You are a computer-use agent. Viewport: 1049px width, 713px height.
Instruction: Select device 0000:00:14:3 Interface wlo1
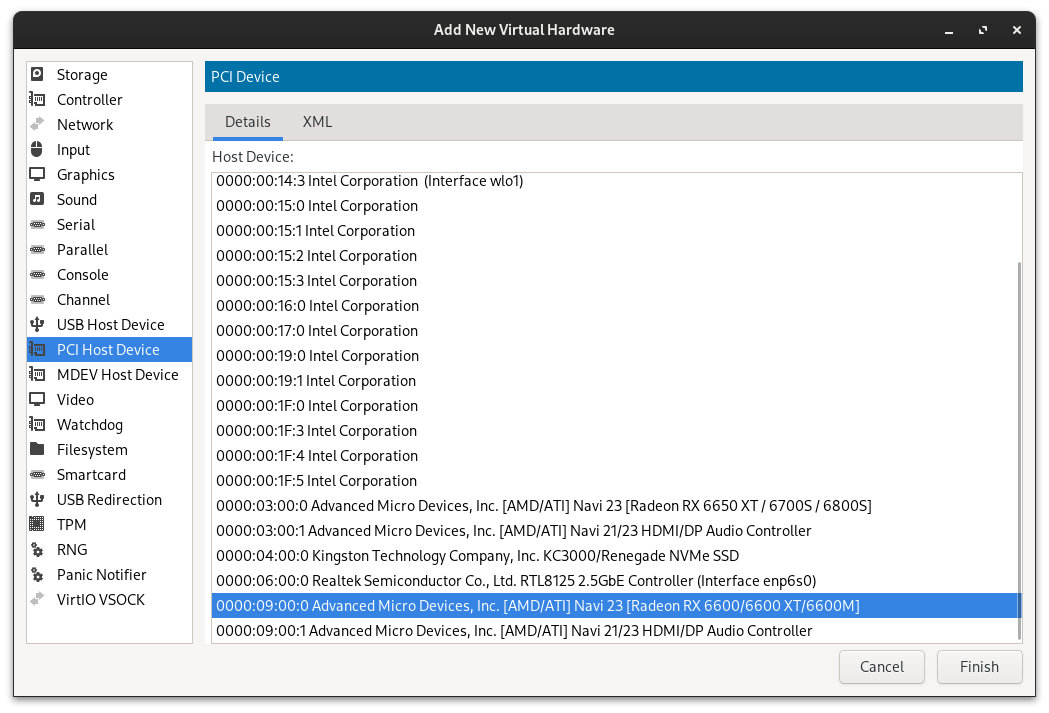[x=615, y=181]
